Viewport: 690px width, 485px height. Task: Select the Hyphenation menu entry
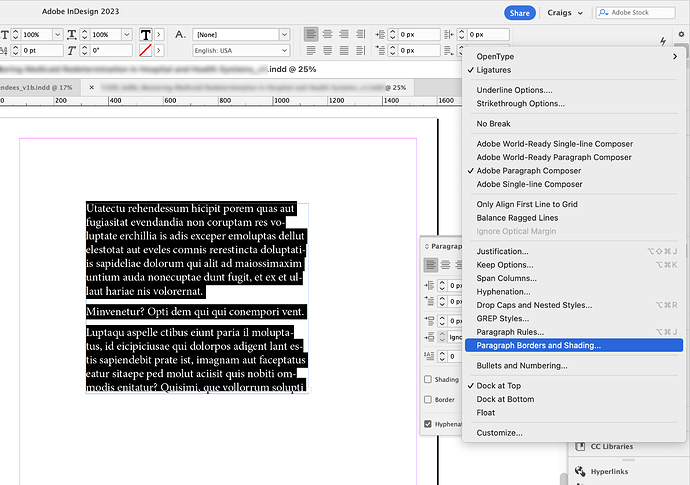[x=574, y=292]
